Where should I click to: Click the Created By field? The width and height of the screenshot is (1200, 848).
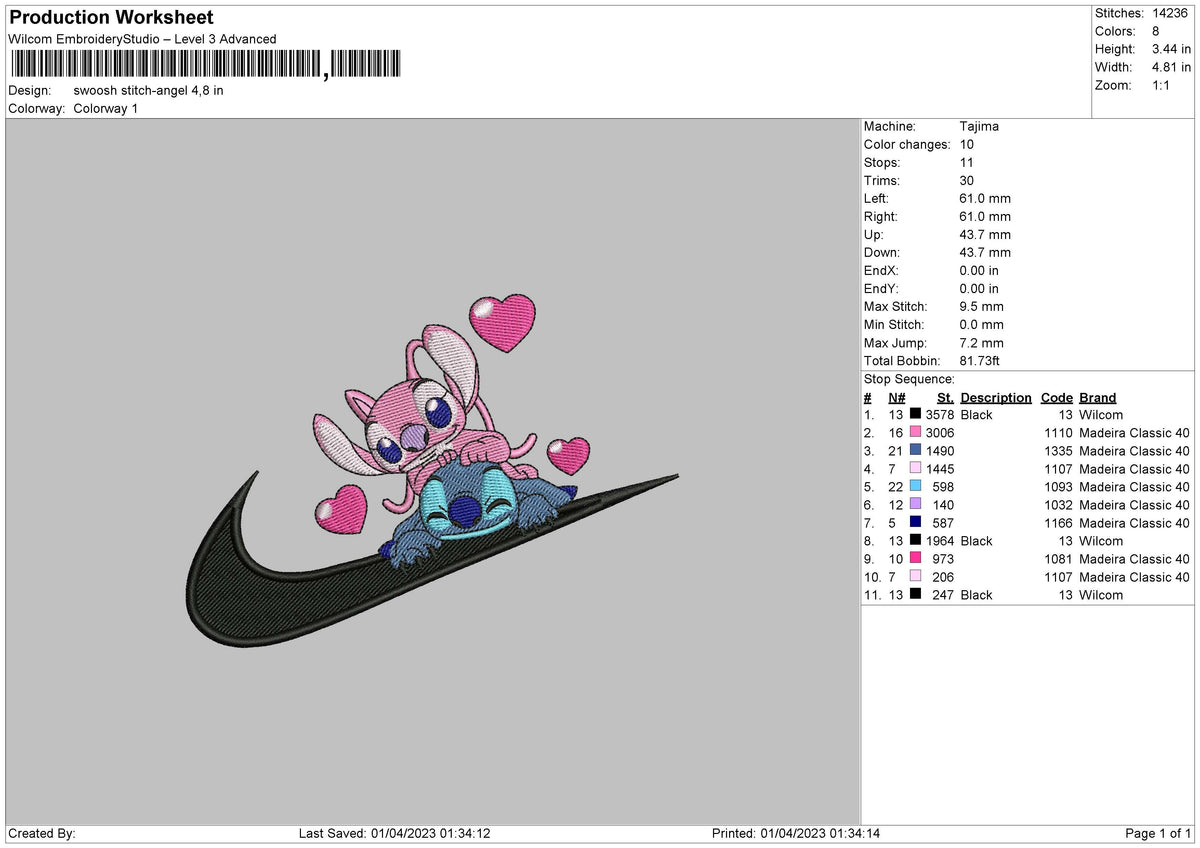pos(42,831)
